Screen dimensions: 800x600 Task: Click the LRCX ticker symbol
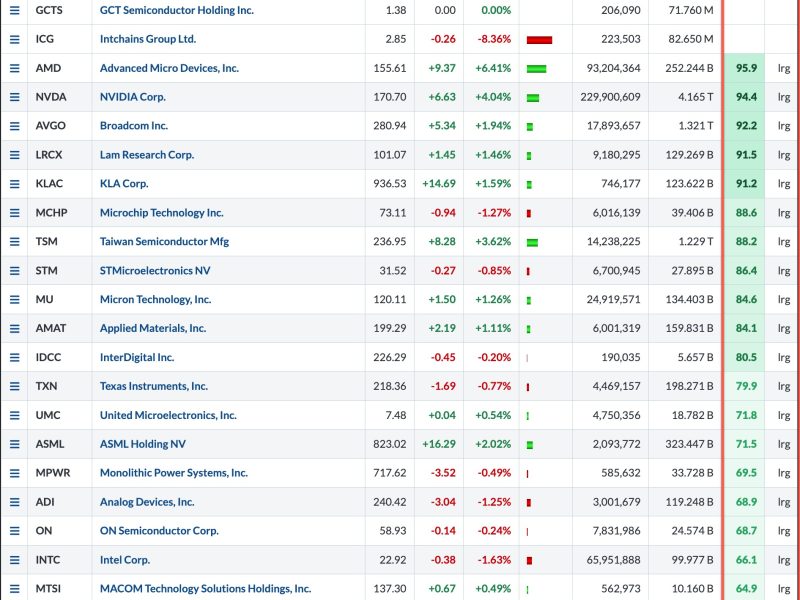click(x=50, y=155)
